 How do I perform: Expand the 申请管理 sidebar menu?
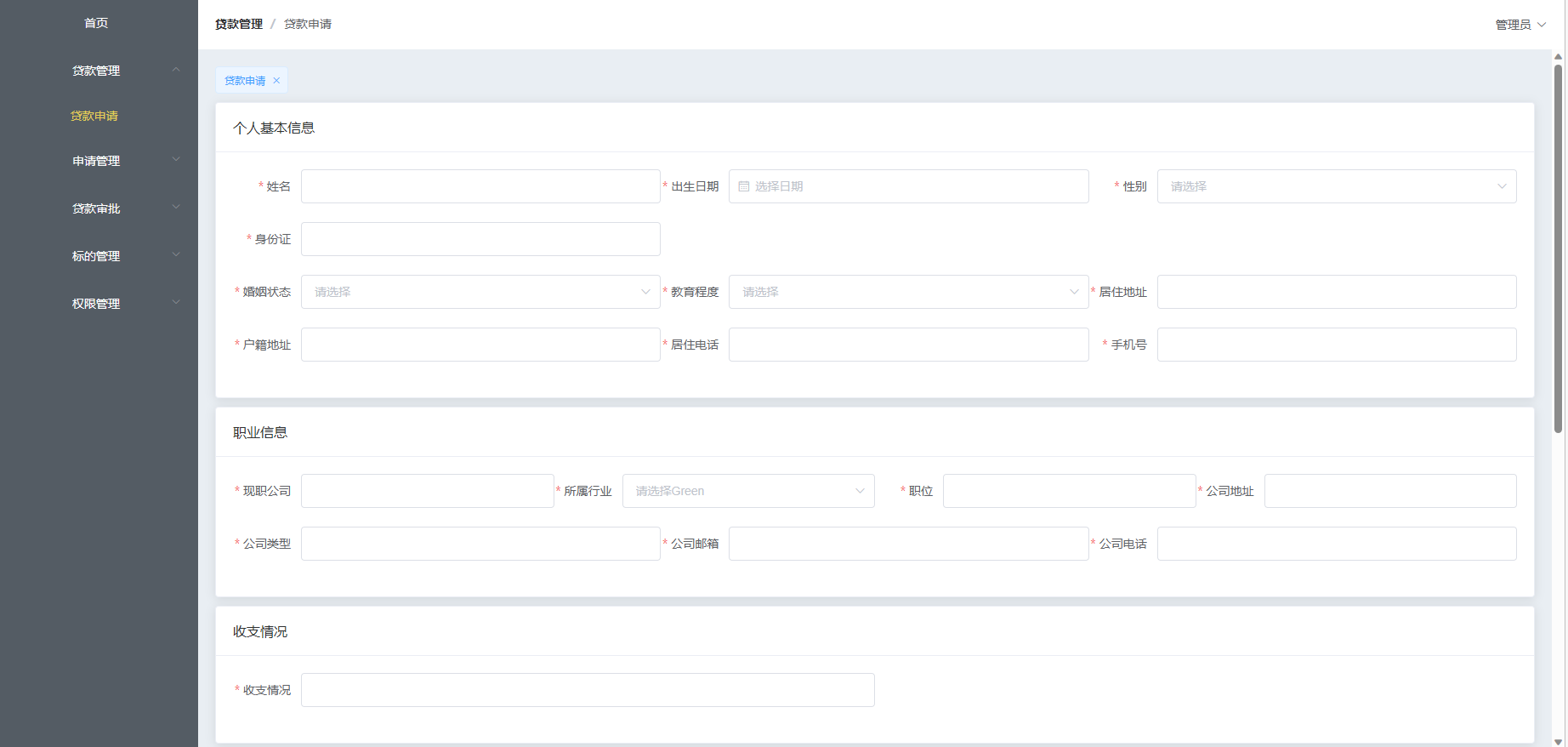[x=99, y=161]
